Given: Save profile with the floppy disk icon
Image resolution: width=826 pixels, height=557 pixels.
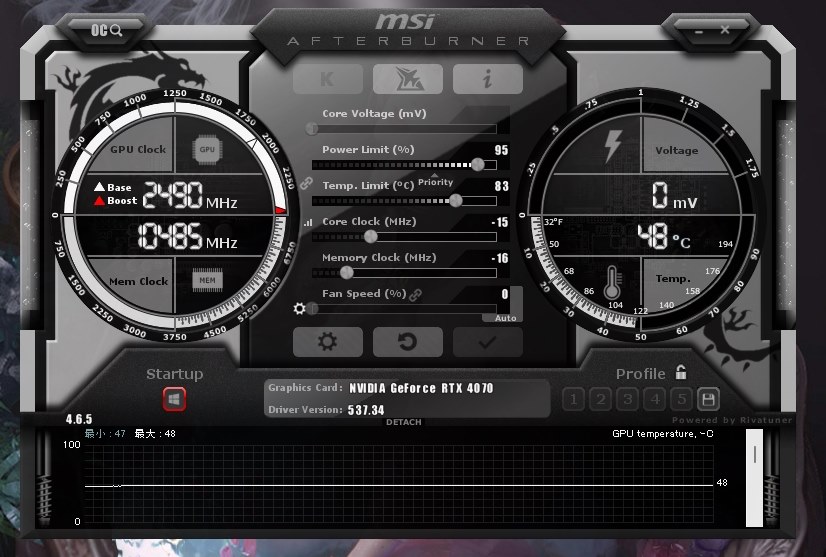Looking at the screenshot, I should [x=709, y=399].
